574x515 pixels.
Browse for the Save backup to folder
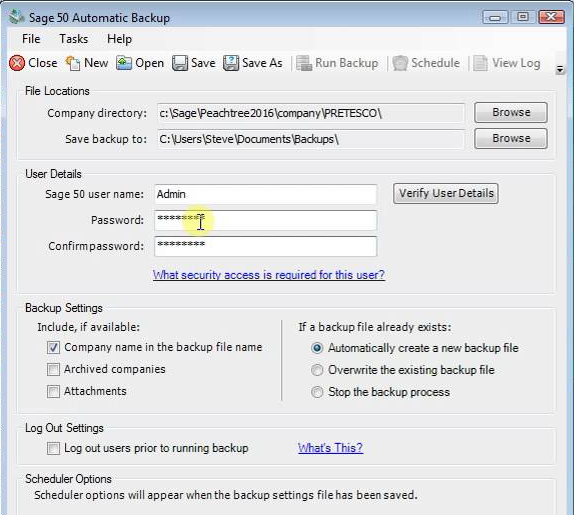tap(511, 138)
